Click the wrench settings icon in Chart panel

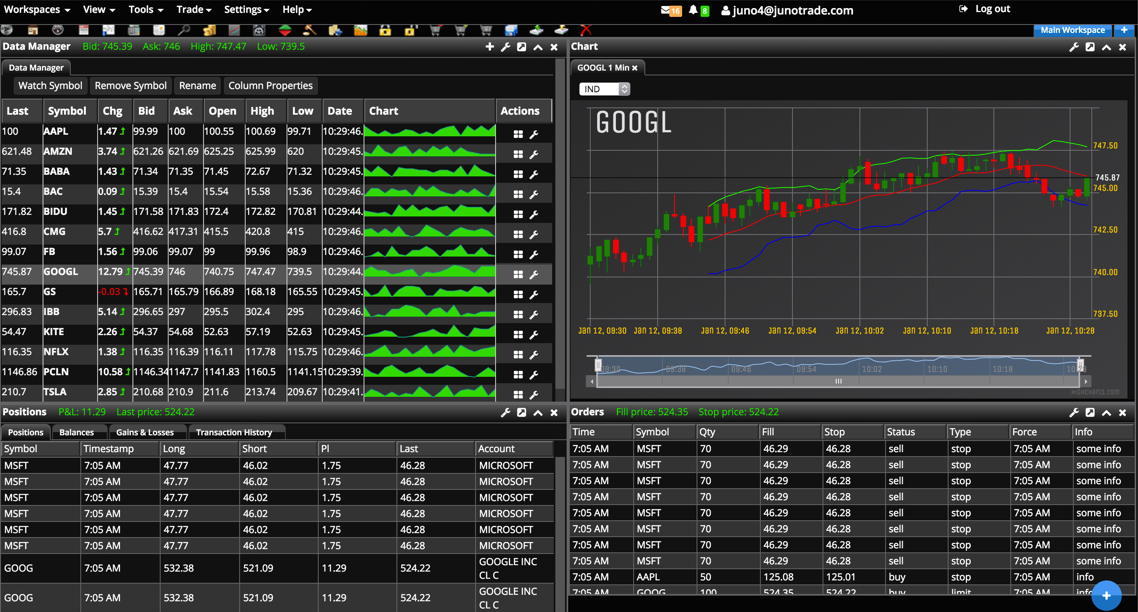coord(1074,47)
